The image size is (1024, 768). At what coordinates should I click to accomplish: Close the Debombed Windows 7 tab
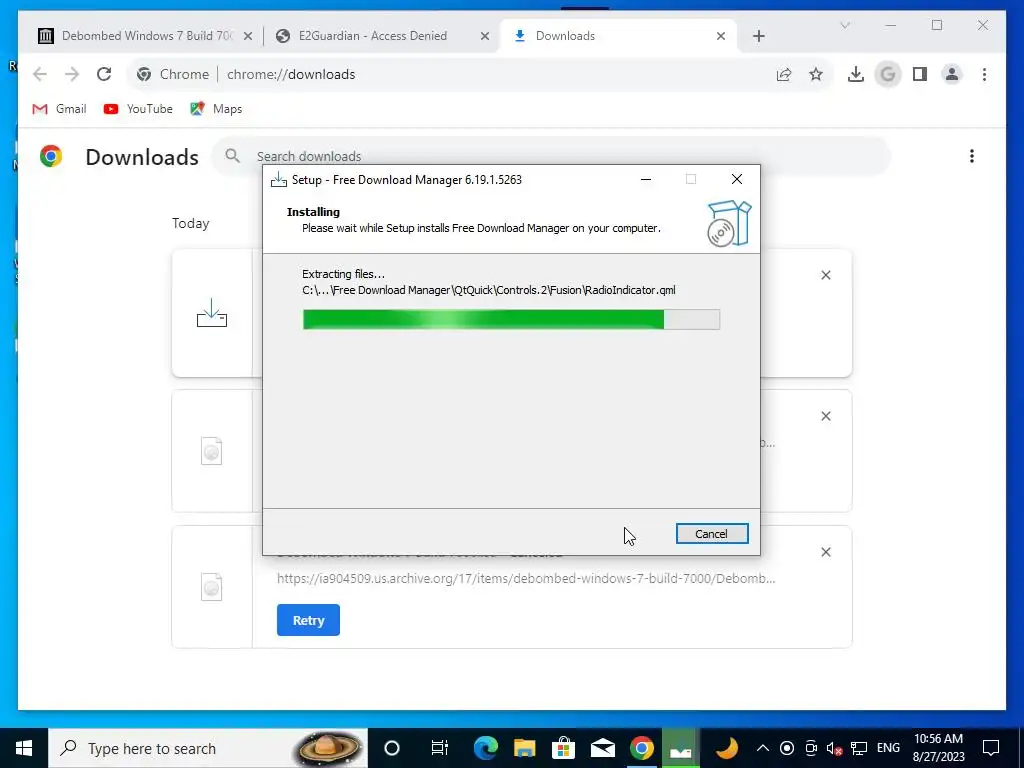point(248,37)
